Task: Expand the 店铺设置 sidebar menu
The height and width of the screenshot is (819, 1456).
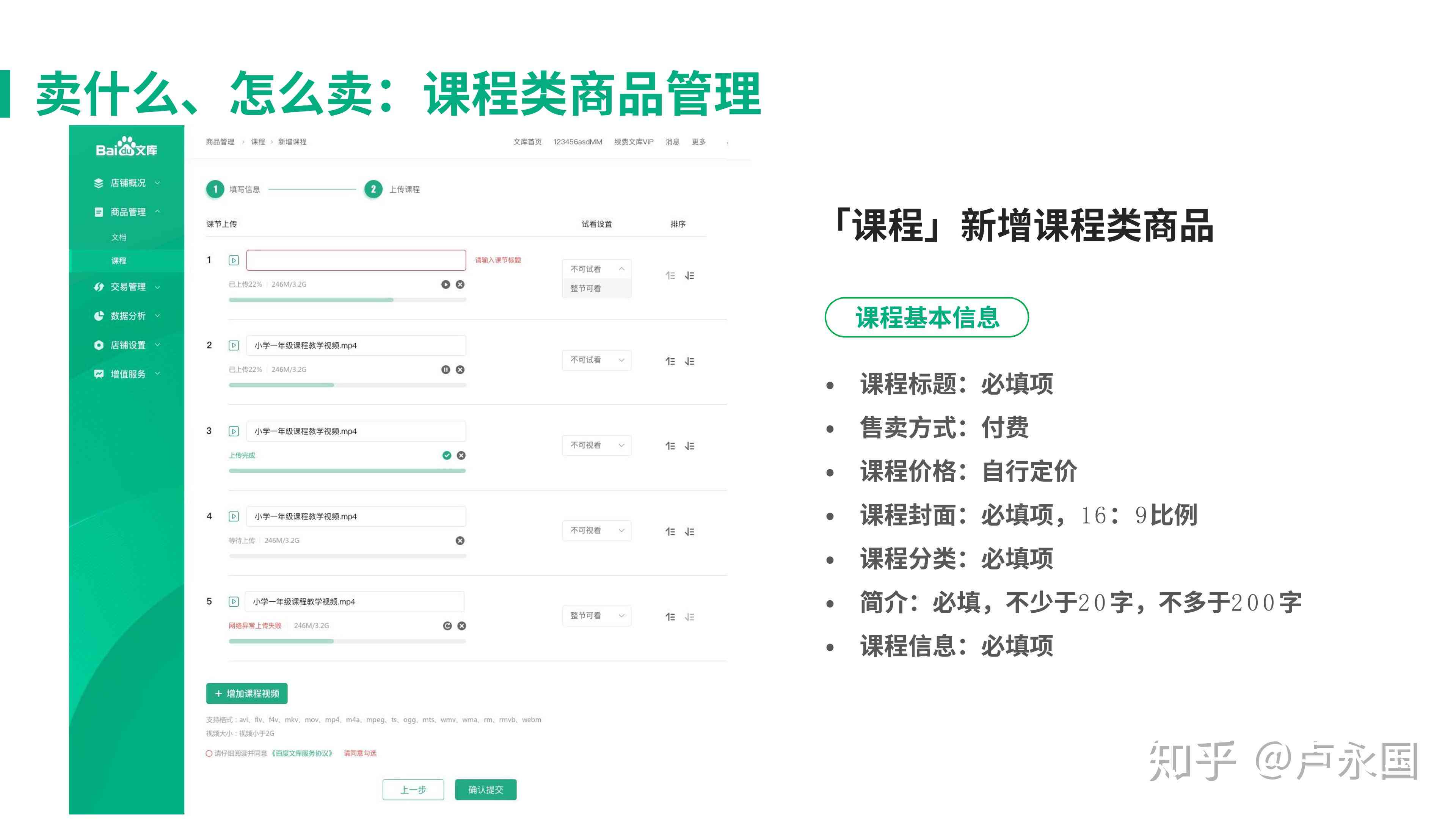Action: [158, 345]
